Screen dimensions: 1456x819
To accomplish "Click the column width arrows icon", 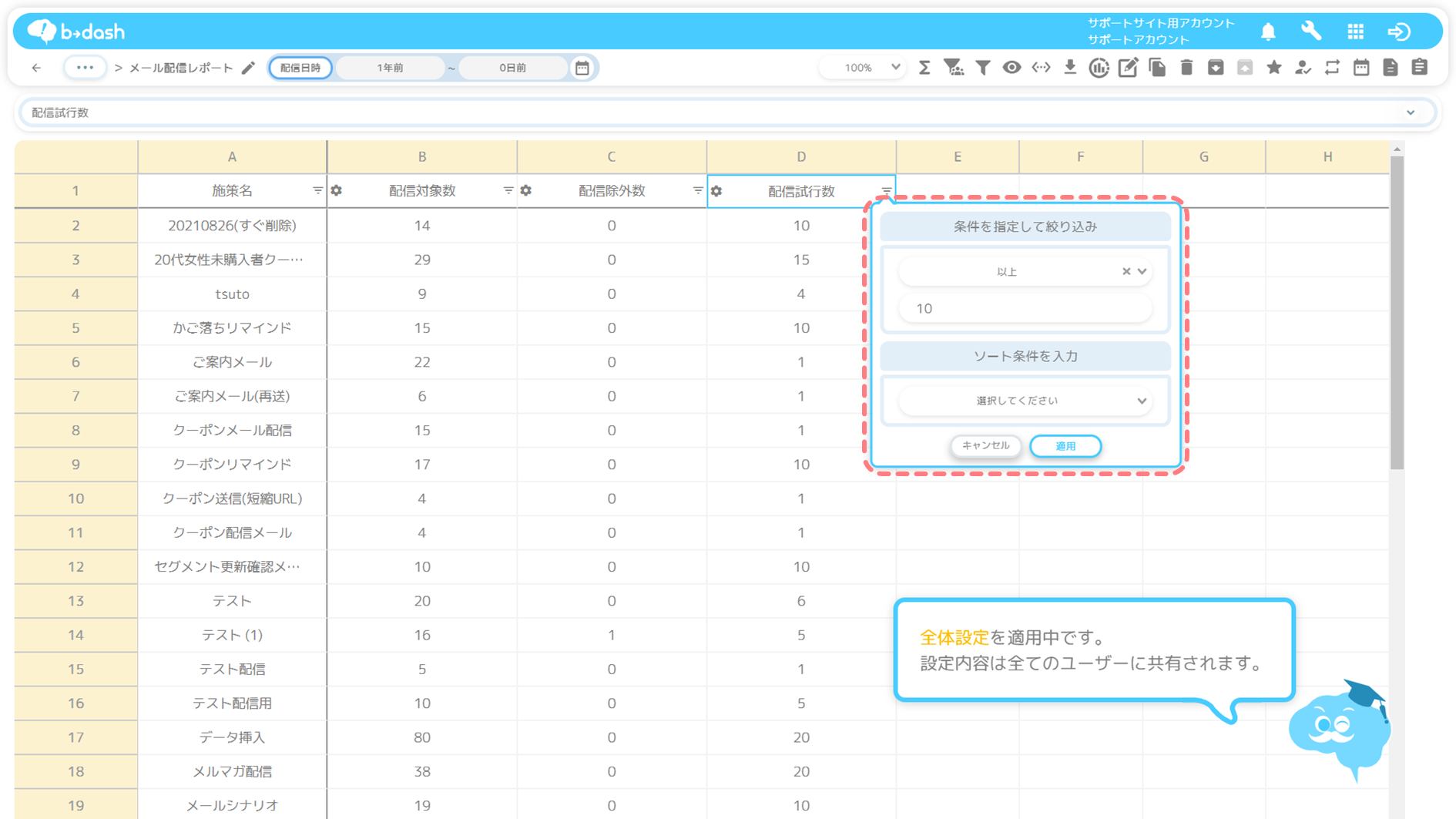I will [x=1041, y=68].
